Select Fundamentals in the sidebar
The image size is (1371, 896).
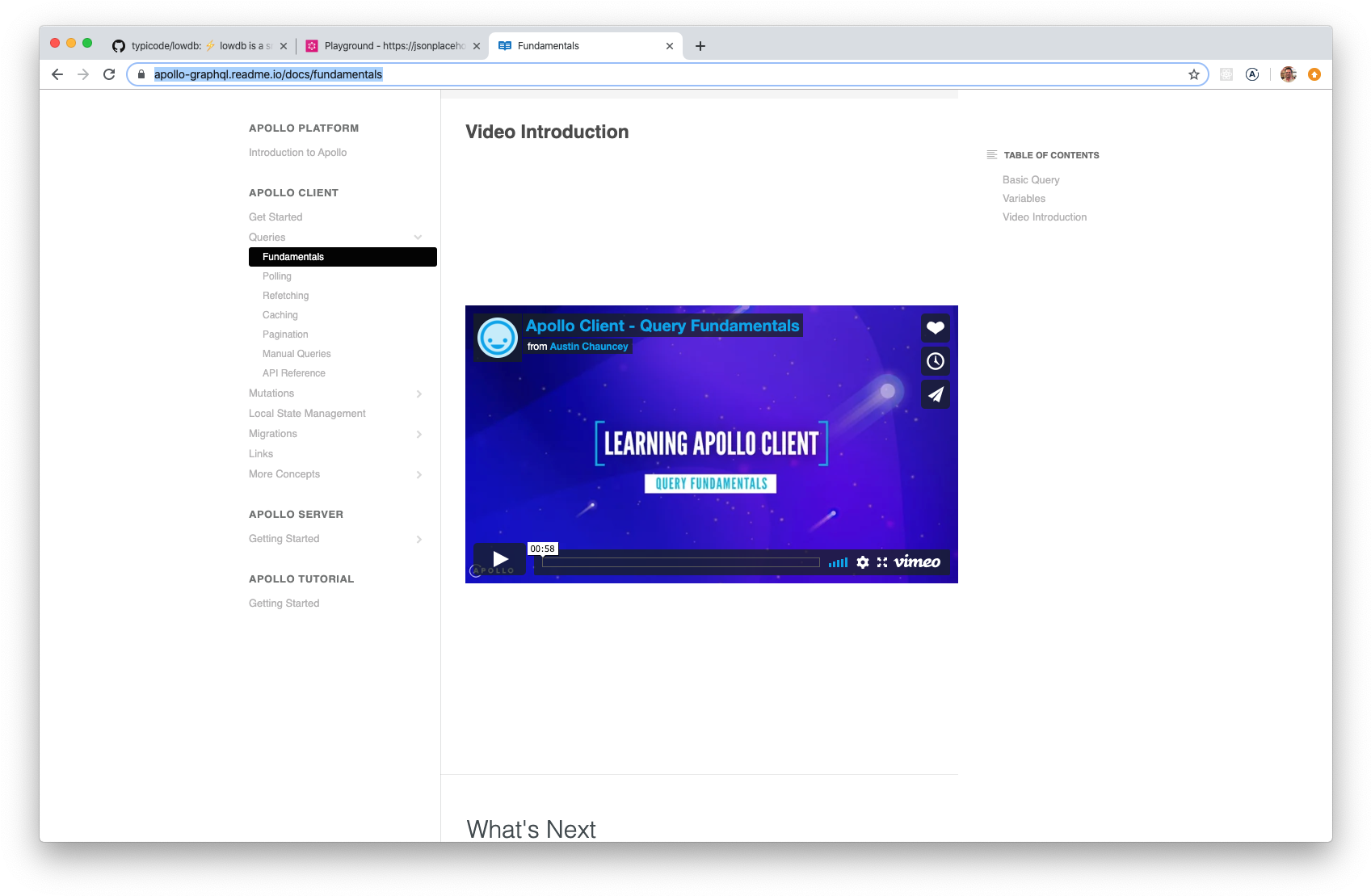point(343,257)
